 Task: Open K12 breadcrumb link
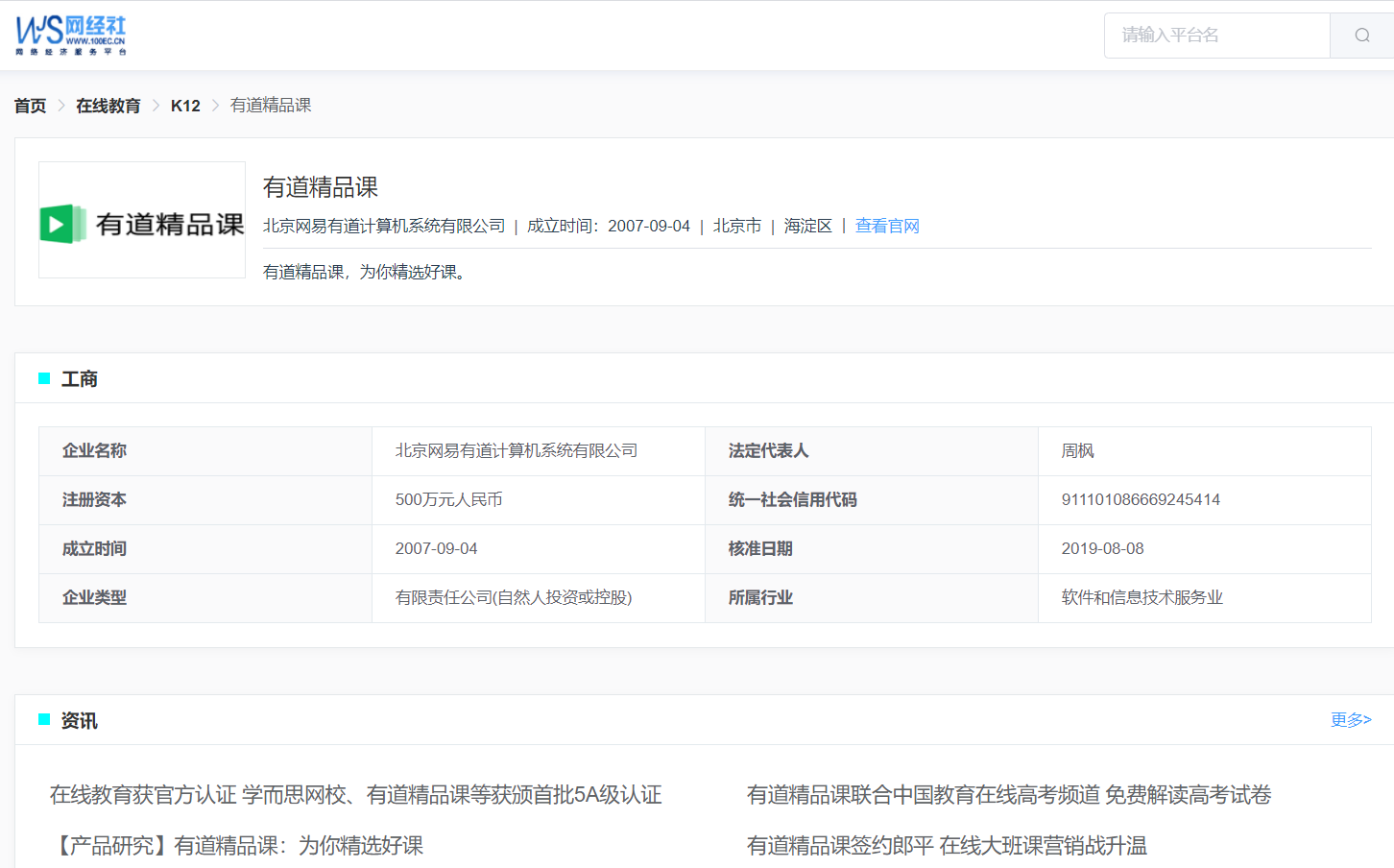point(185,106)
